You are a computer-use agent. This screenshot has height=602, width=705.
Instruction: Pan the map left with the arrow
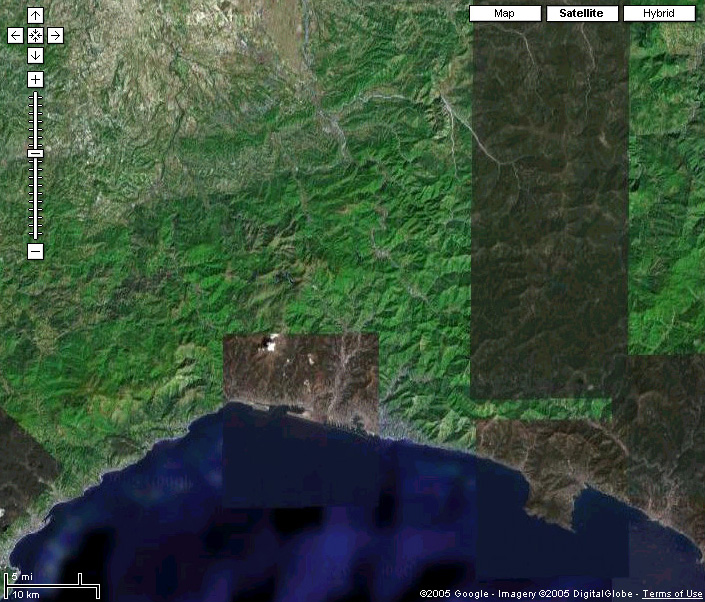15,36
